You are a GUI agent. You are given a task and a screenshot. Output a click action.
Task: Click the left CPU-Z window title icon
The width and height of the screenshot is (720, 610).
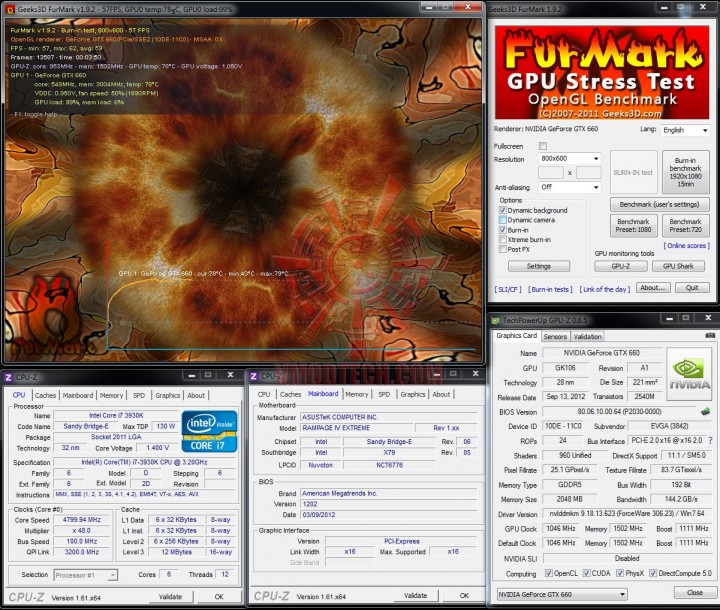pos(8,377)
